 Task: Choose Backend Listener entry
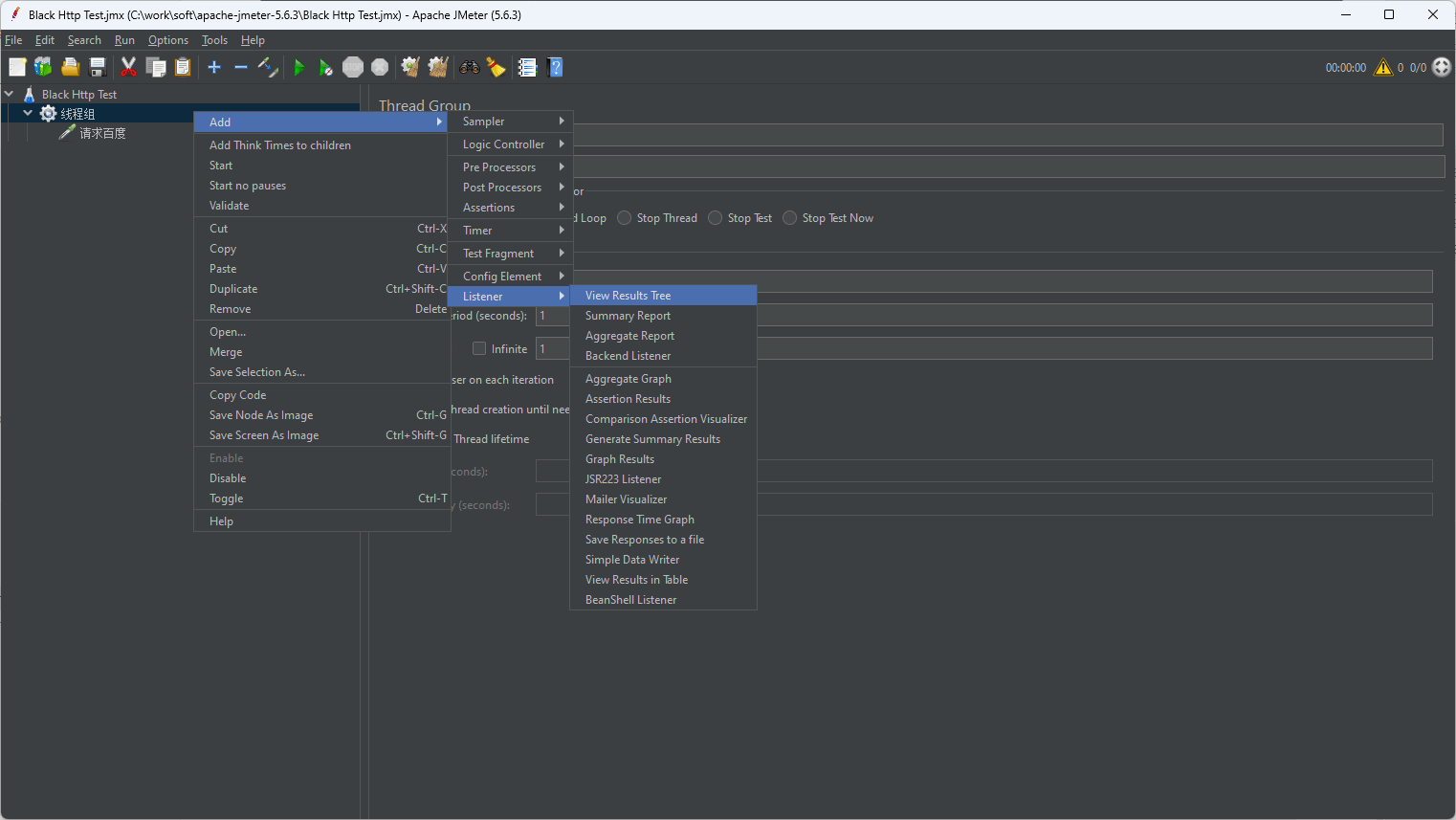[x=663, y=356]
